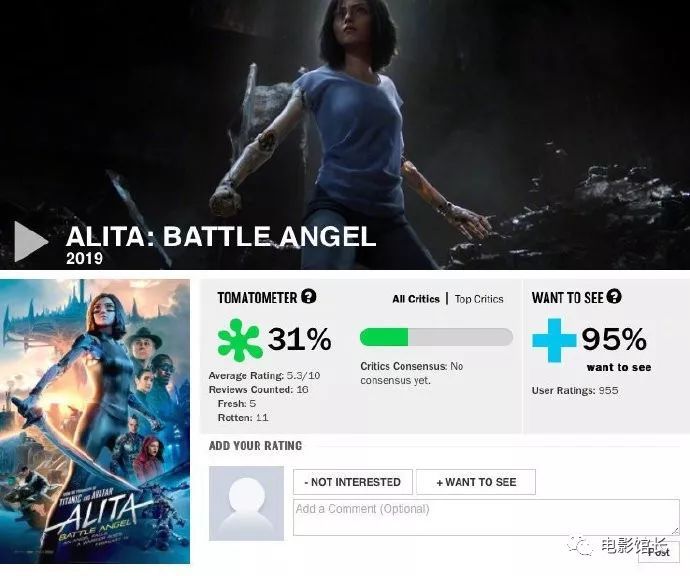Open the Alita movie poster thumbnail
Image resolution: width=690 pixels, height=576 pixels.
click(x=95, y=421)
